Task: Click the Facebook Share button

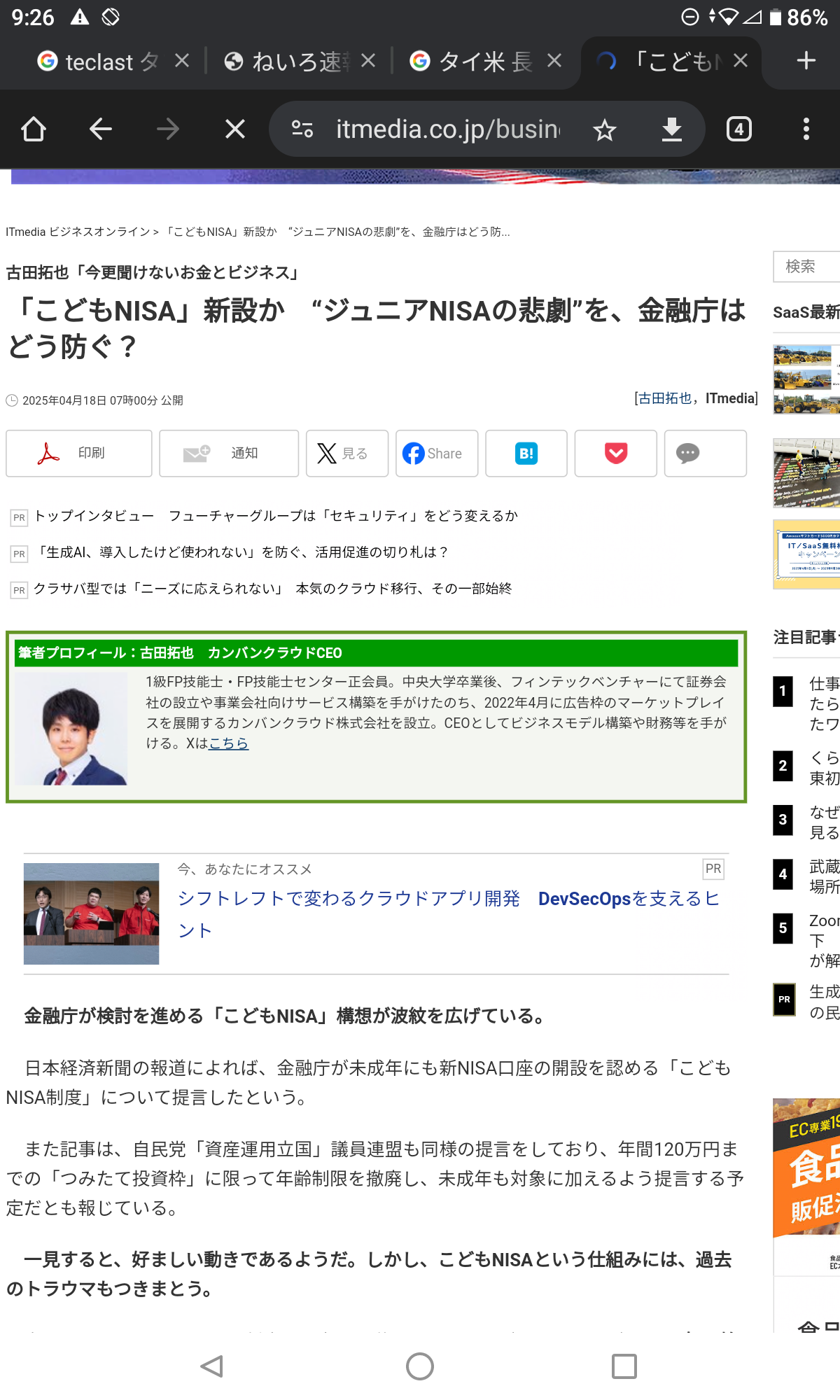Action: [x=437, y=454]
